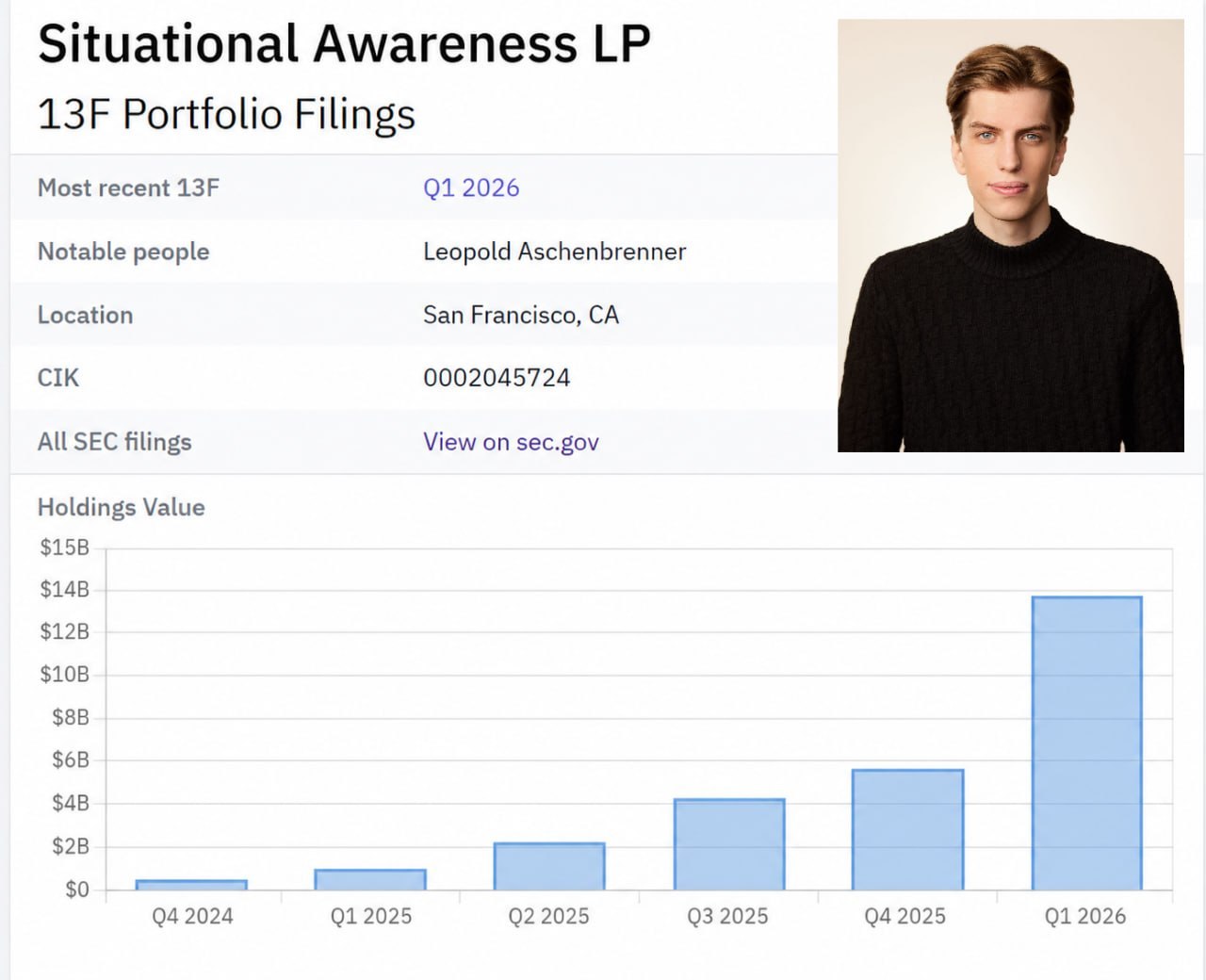Image resolution: width=1206 pixels, height=980 pixels.
Task: Click the $14B y-axis label
Action: [x=64, y=590]
